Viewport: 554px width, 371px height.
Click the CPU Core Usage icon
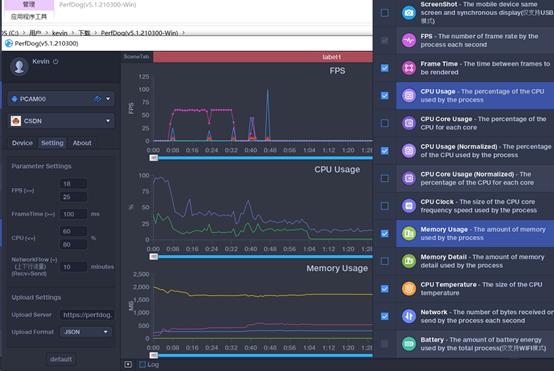(x=409, y=123)
